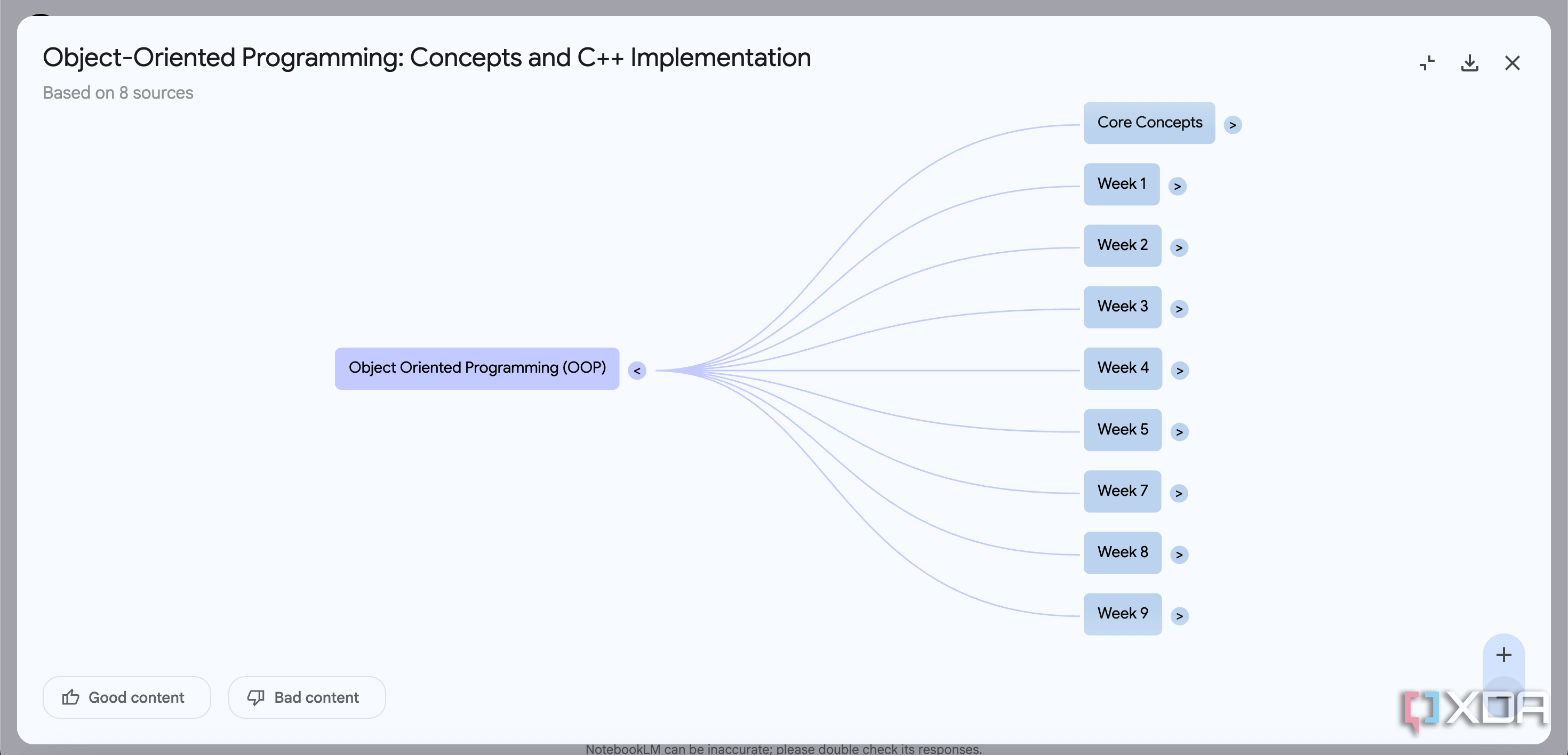
Task: Select the Core Concepts node
Action: pyautogui.click(x=1149, y=123)
